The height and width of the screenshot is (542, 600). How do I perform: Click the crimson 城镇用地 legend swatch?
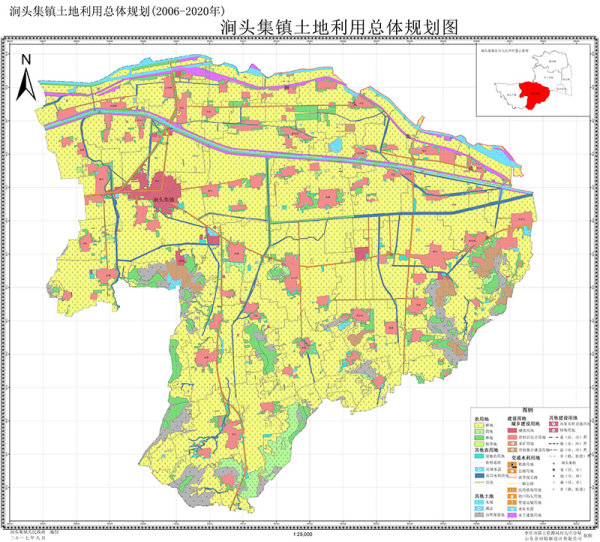[x=512, y=431]
